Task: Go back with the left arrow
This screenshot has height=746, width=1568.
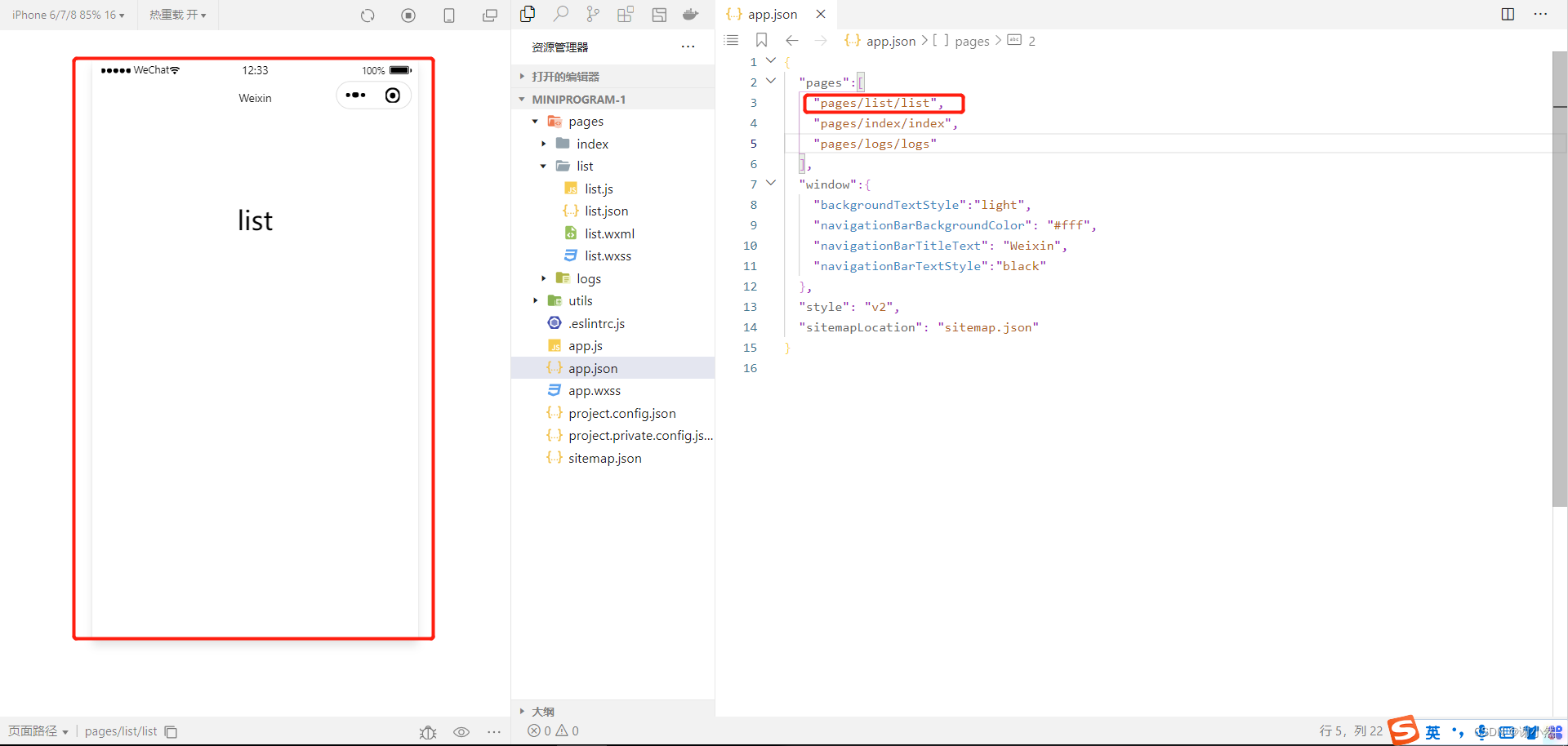Action: (x=791, y=40)
